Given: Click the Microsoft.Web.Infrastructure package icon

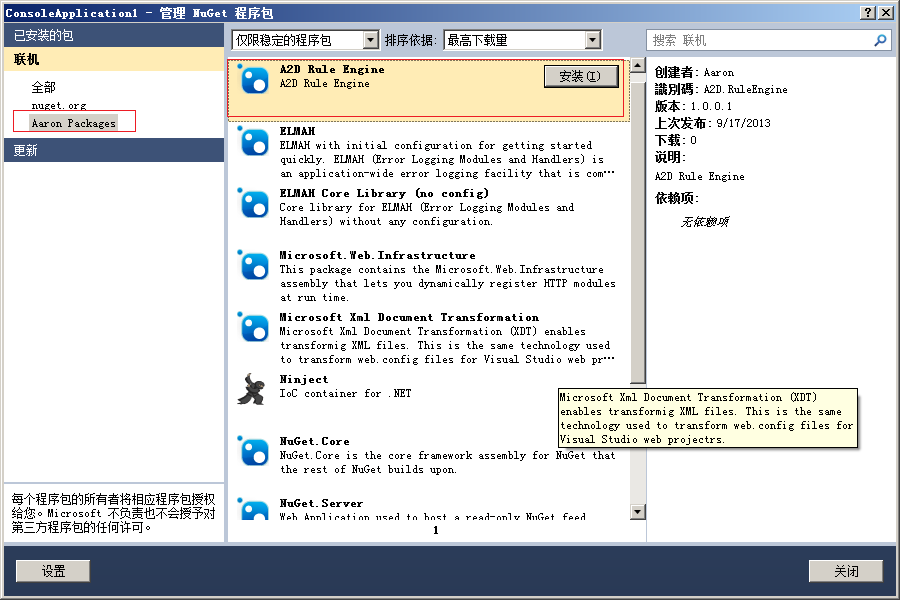Looking at the screenshot, I should point(254,266).
